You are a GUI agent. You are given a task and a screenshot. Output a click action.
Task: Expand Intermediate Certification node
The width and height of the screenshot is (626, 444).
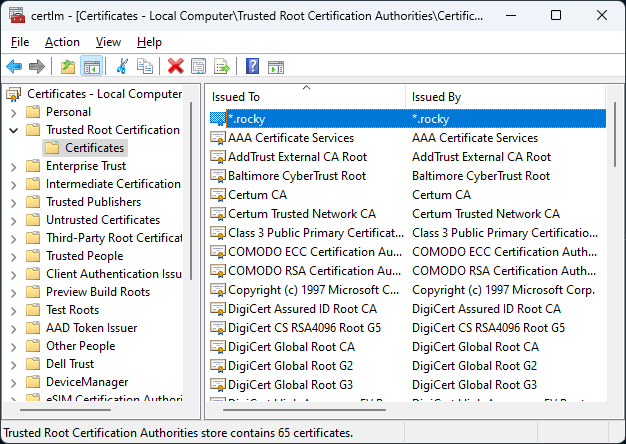tap(14, 185)
